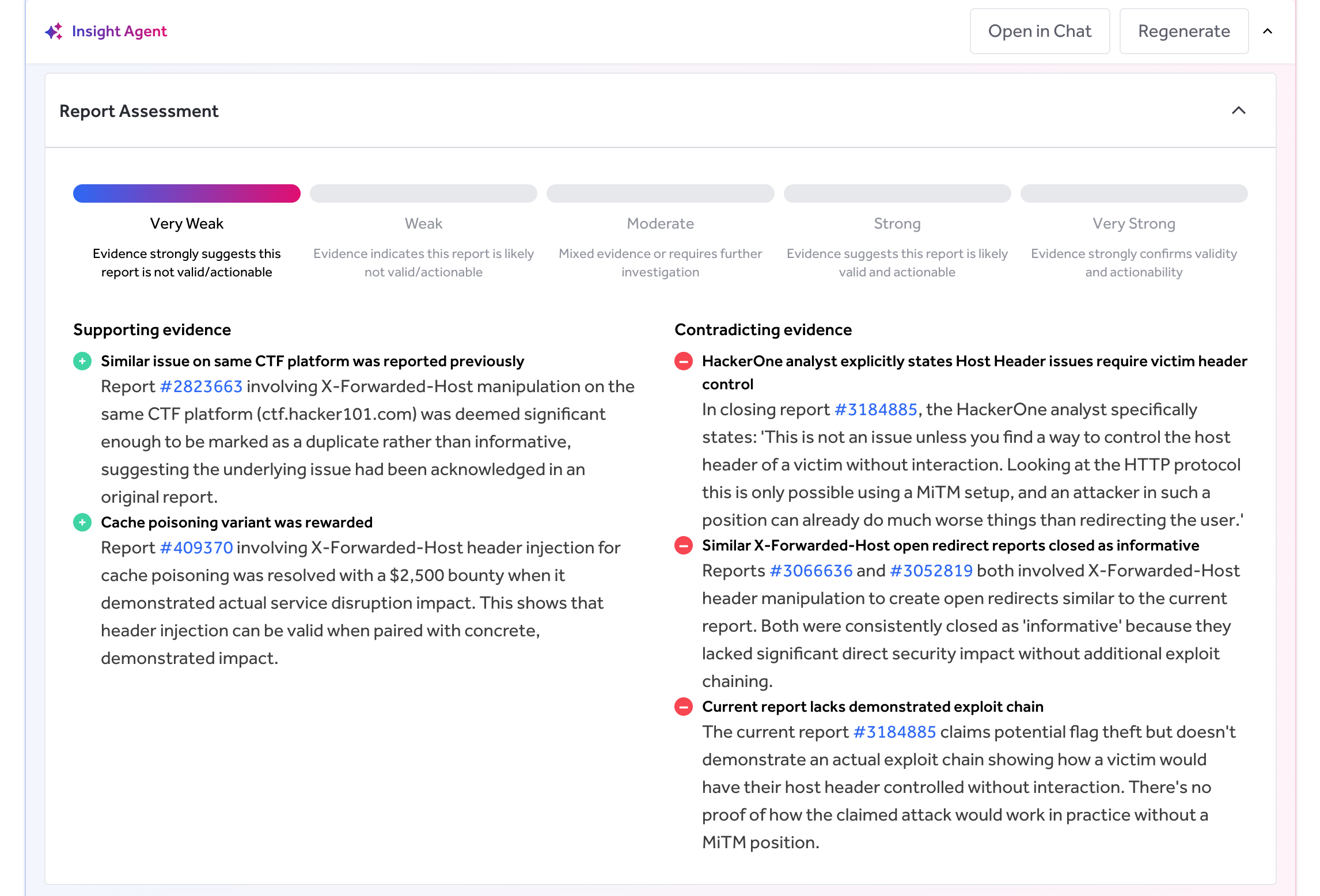This screenshot has width=1320, height=896.
Task: Click the Very Weak gradient severity bar
Action: [186, 193]
